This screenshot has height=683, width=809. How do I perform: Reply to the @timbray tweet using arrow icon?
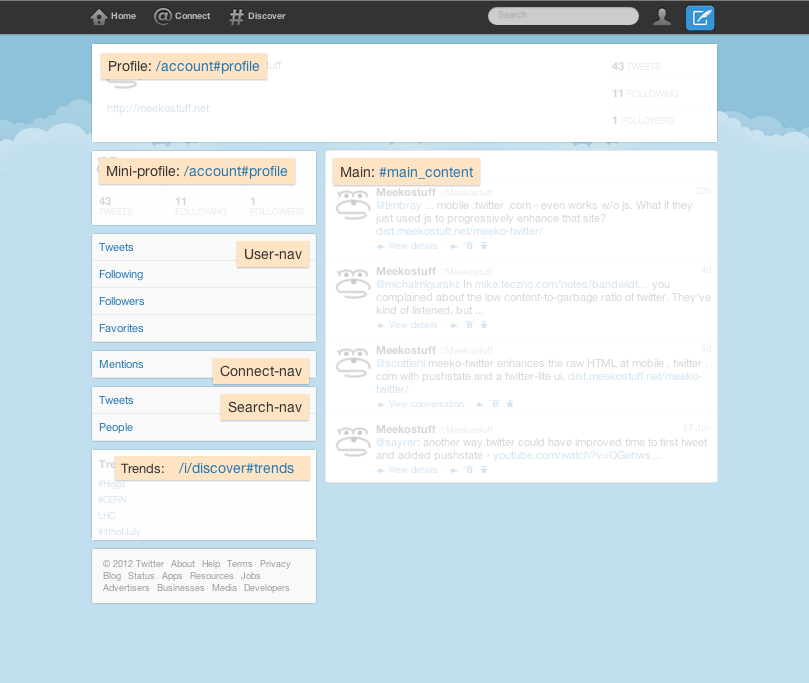pyautogui.click(x=454, y=245)
